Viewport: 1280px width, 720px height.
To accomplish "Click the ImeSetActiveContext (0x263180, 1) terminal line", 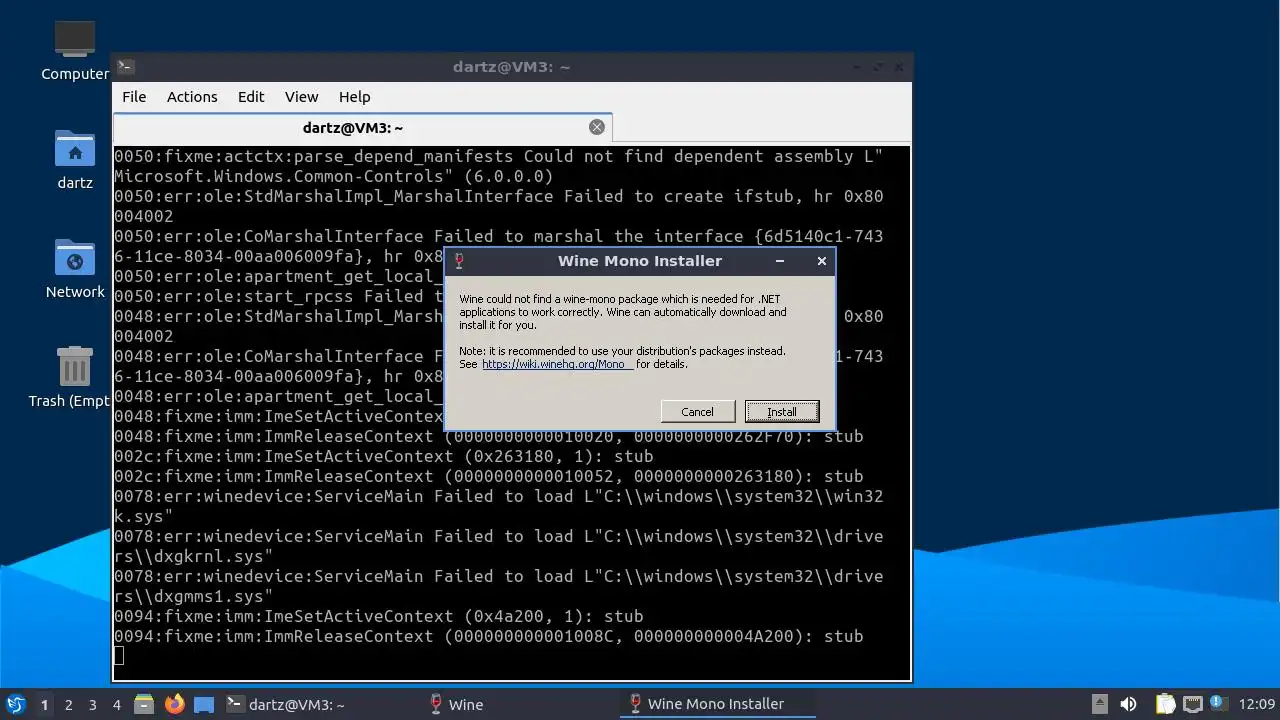I will 383,456.
